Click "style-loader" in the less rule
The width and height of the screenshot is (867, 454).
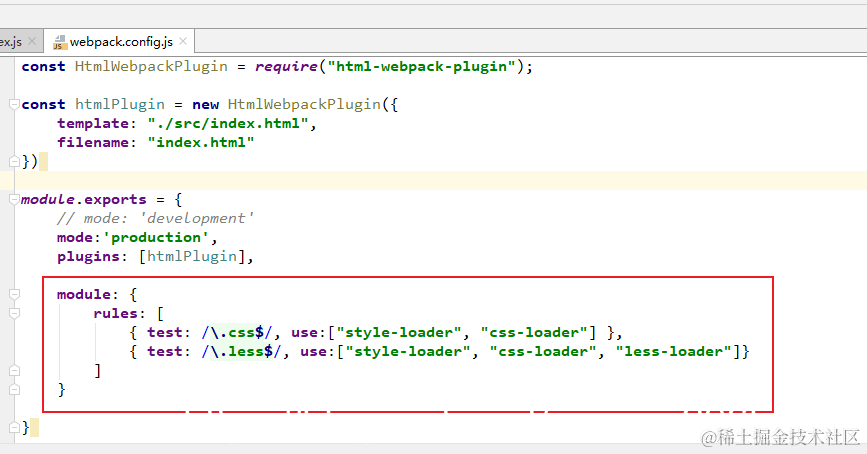pos(408,351)
